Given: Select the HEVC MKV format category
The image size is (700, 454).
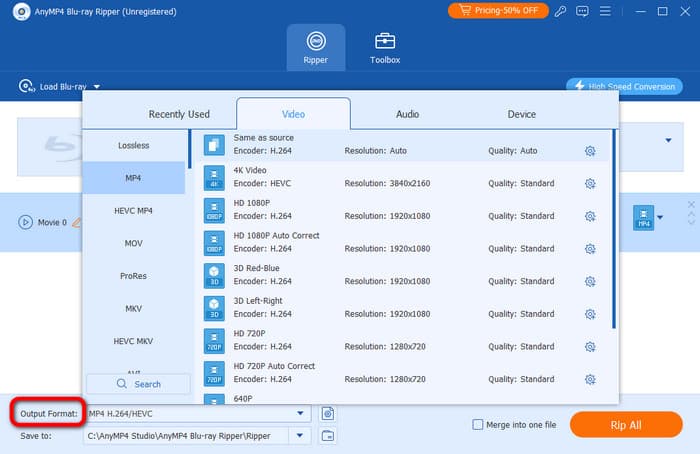Looking at the screenshot, I should click(133, 341).
